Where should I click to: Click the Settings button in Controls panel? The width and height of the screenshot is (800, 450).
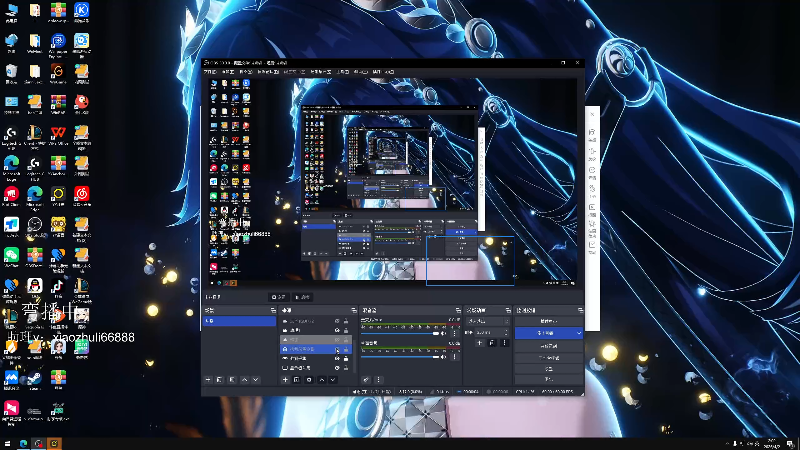548,369
